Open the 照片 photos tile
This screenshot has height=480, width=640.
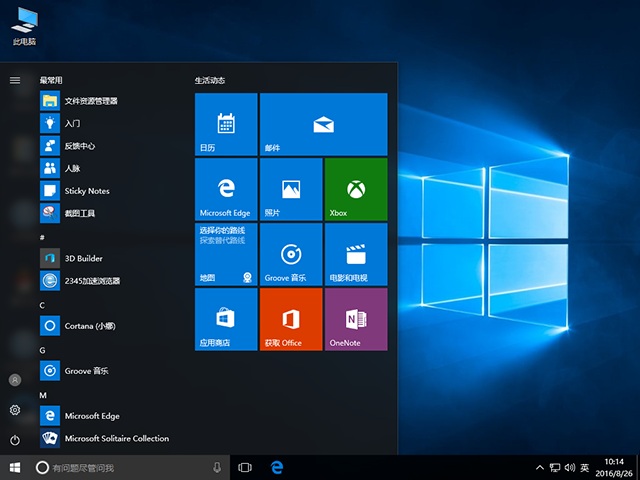tap(290, 189)
